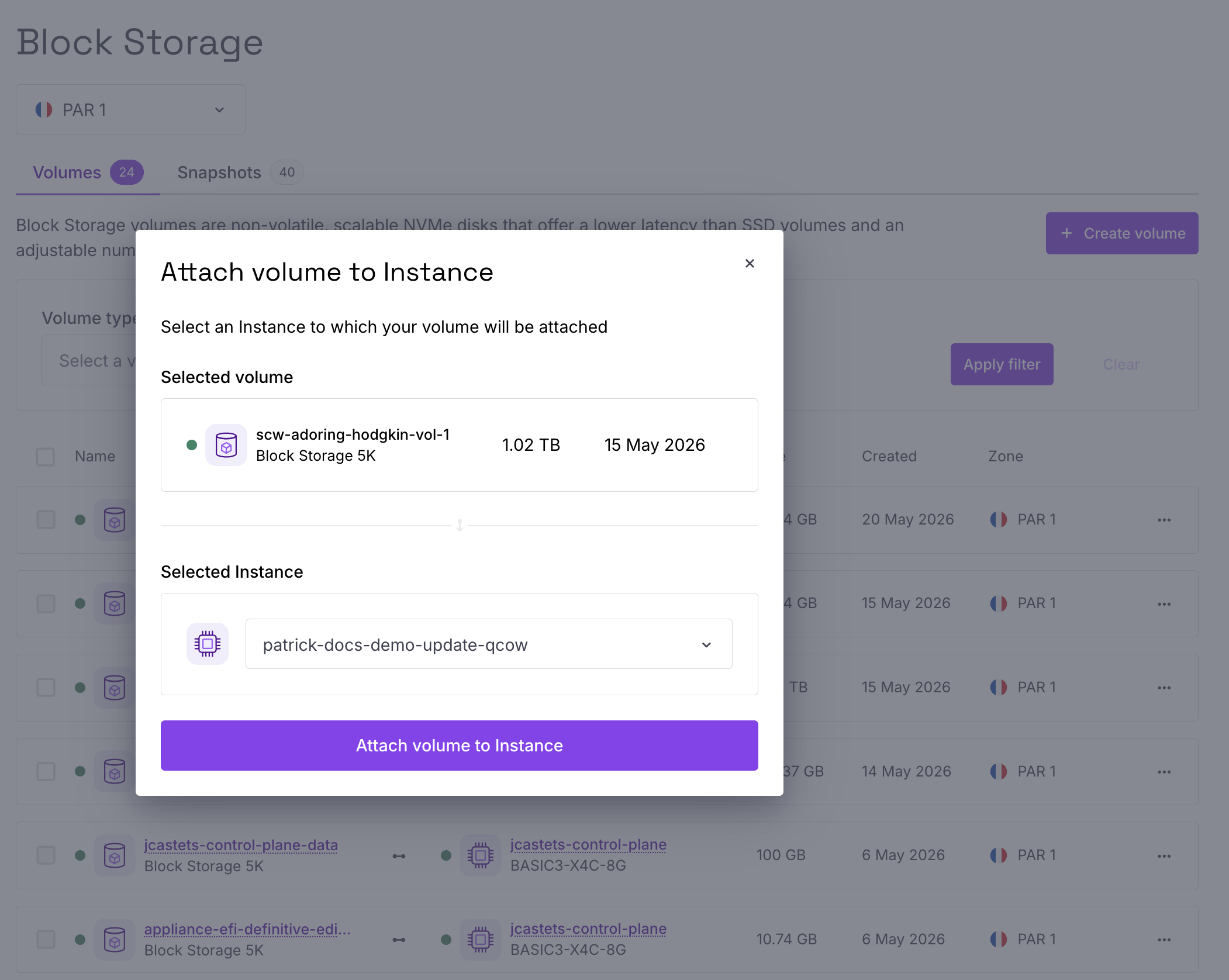1229x980 pixels.
Task: Click volume icon in 20 May 2026 row
Action: (115, 520)
